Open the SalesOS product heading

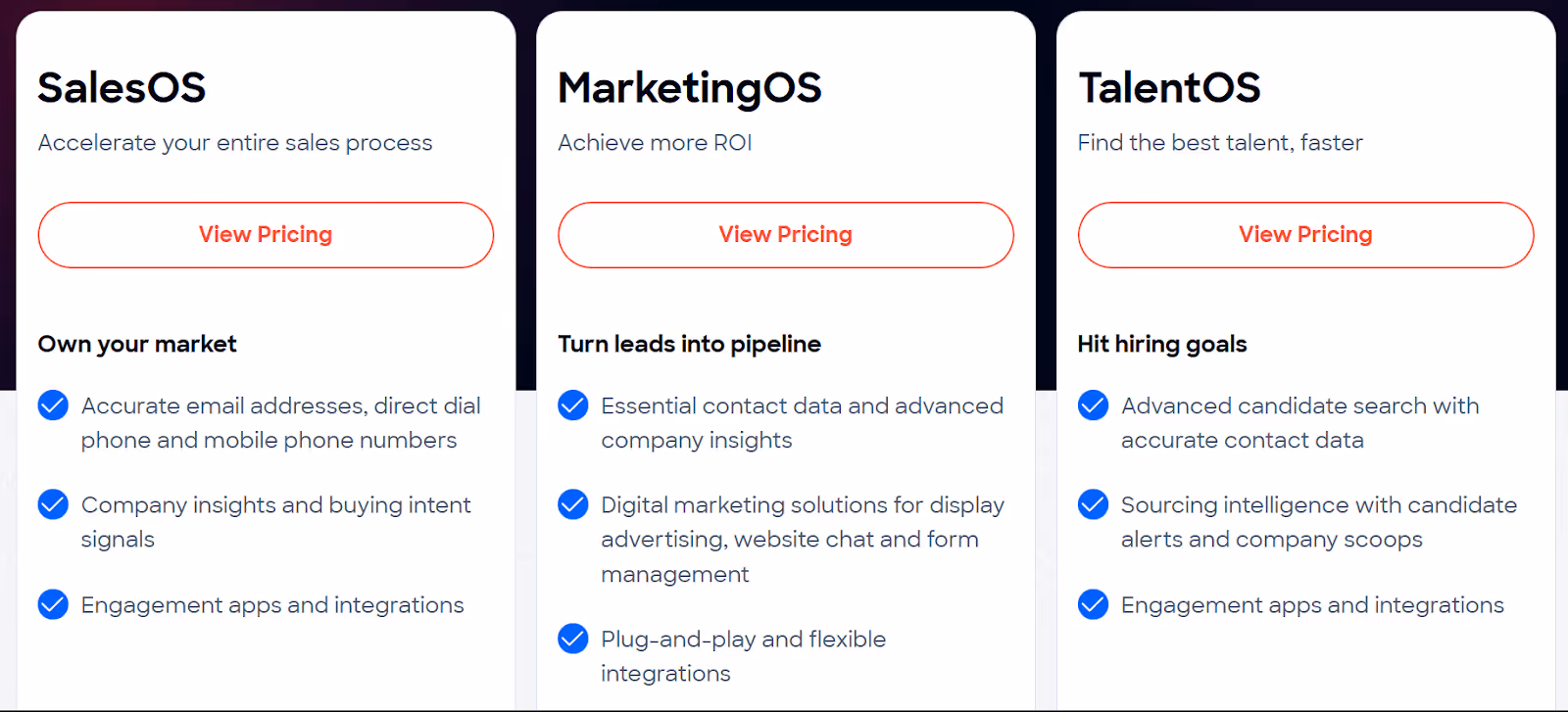(121, 88)
